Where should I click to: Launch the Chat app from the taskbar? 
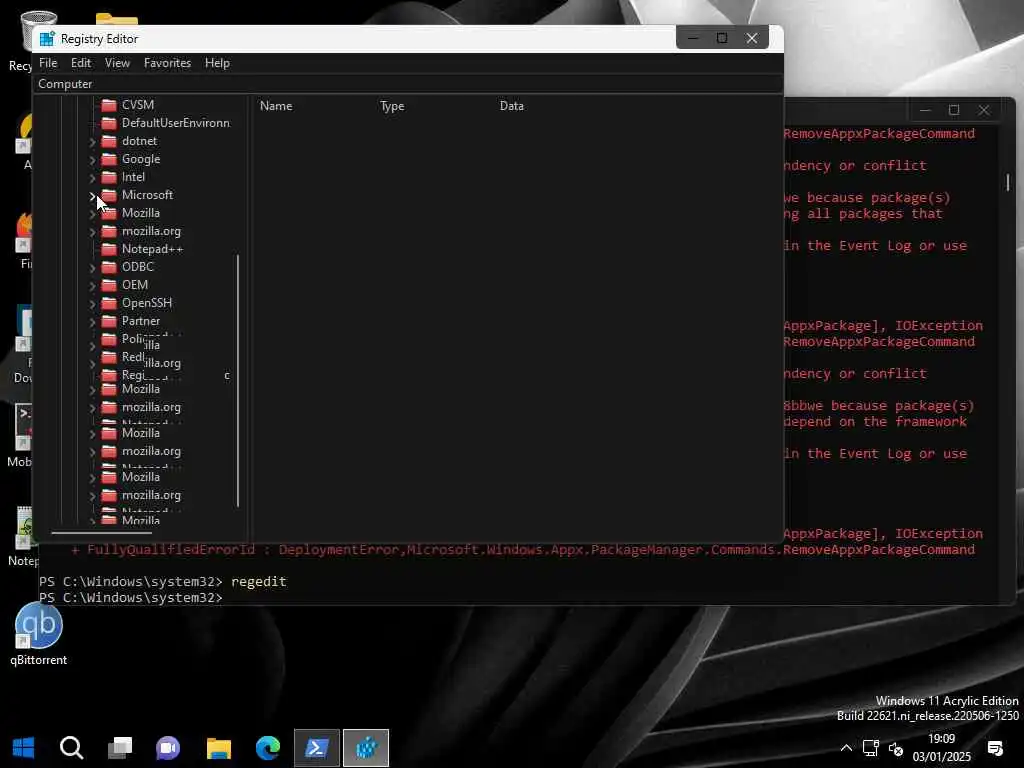coord(168,748)
